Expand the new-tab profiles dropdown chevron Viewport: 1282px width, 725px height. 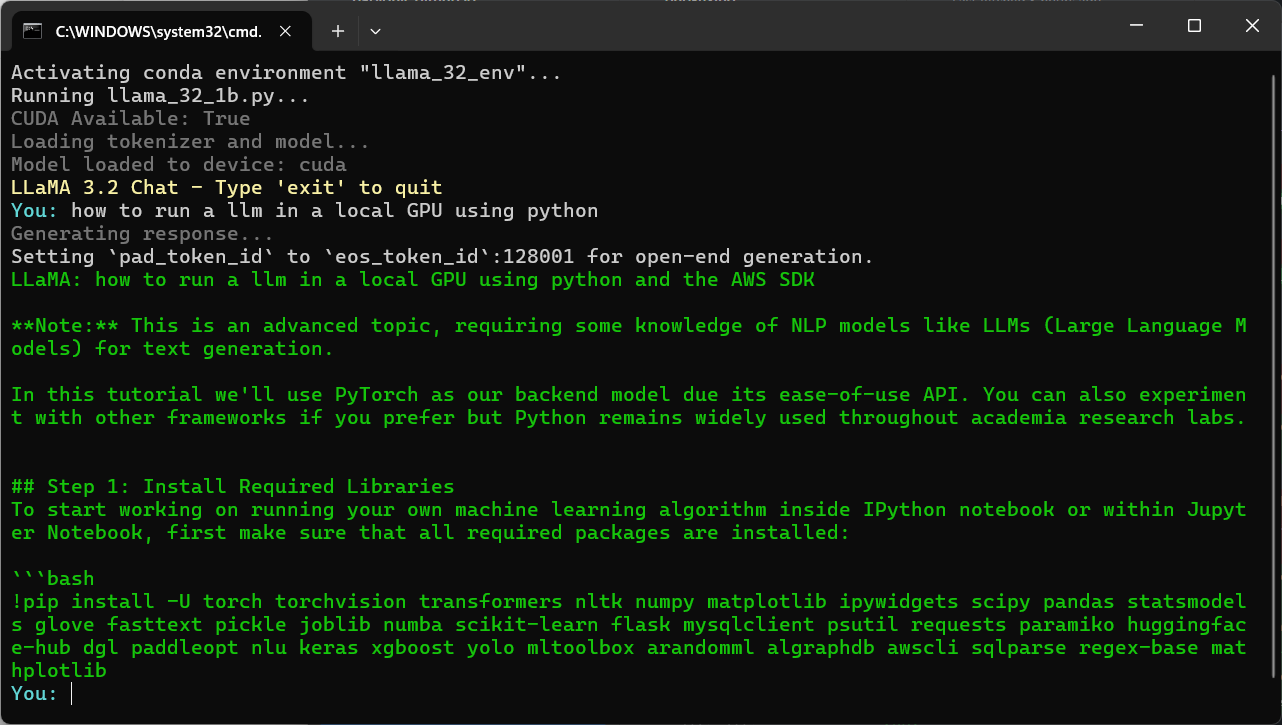(376, 31)
